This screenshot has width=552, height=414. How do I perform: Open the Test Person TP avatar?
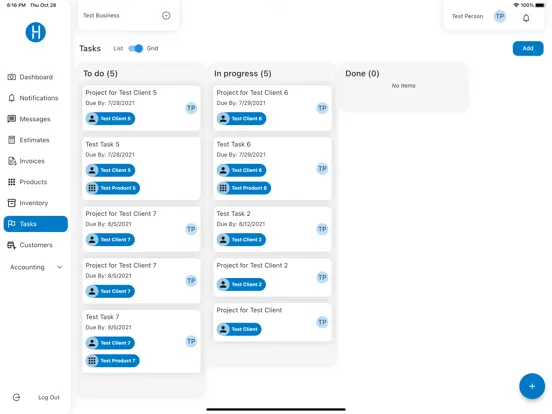(500, 16)
